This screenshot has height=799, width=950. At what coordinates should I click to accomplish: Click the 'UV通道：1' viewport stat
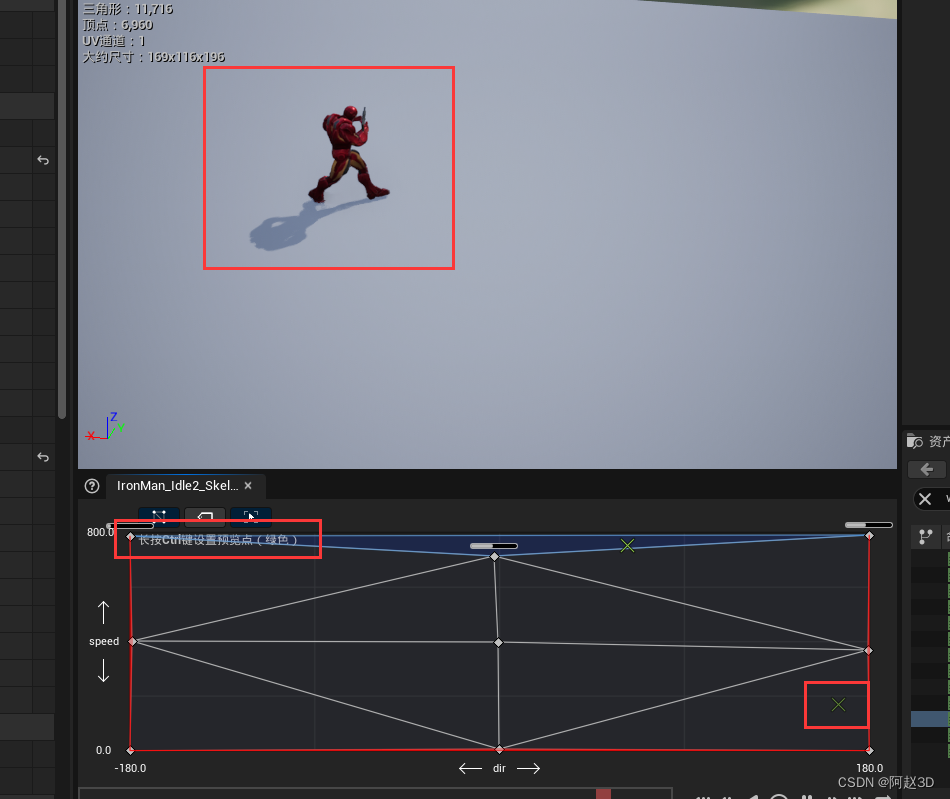[114, 41]
